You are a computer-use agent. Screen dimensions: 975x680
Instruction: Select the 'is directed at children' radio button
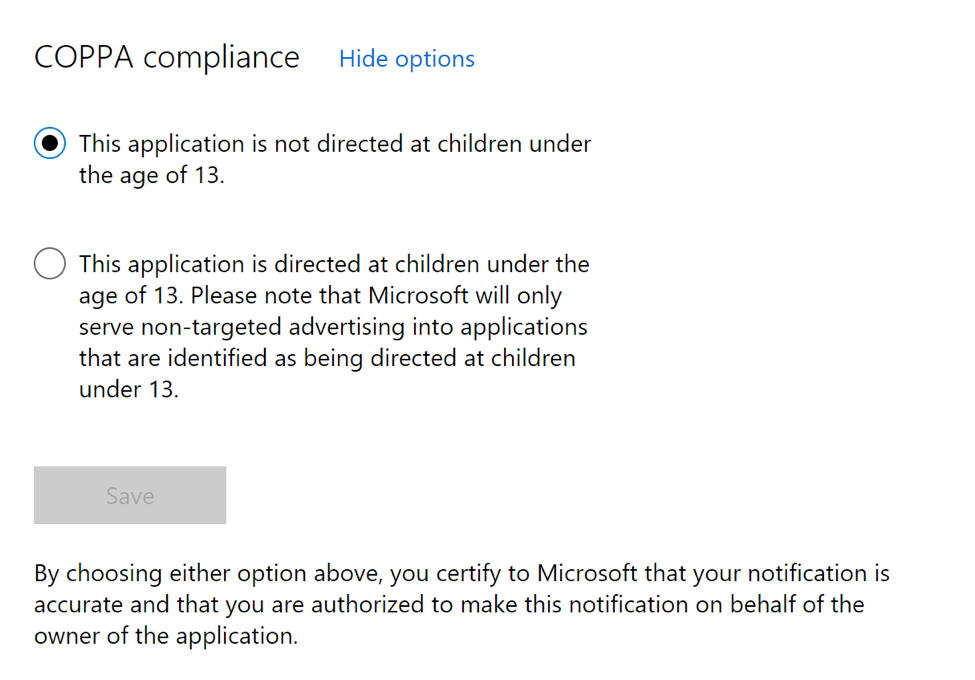[50, 263]
